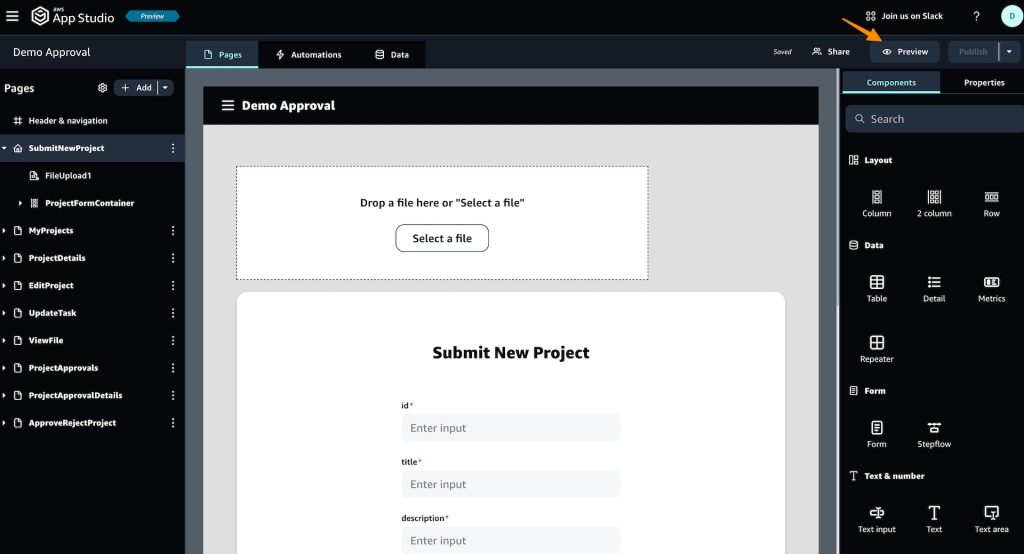Select the Text area component
This screenshot has height=554, width=1024.
pyautogui.click(x=991, y=513)
